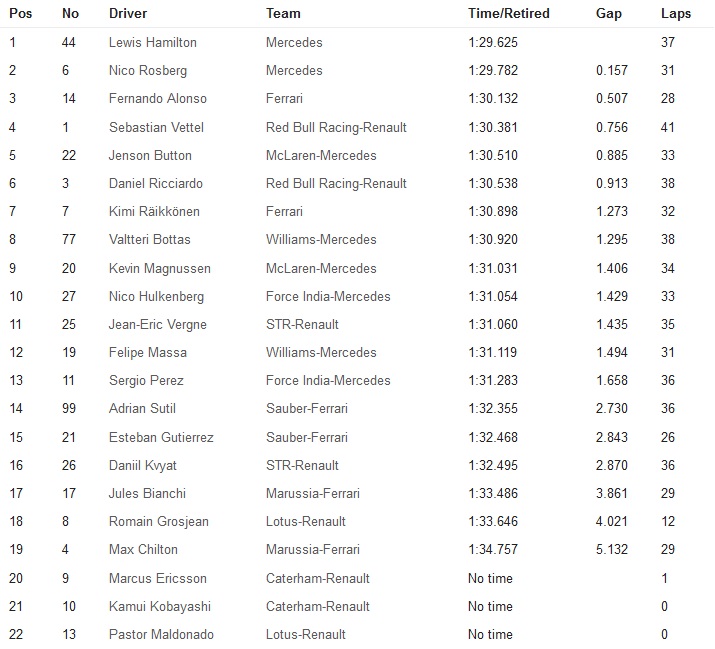The width and height of the screenshot is (715, 649).
Task: Select Pastor Maldonado in the last row
Action: [x=160, y=634]
